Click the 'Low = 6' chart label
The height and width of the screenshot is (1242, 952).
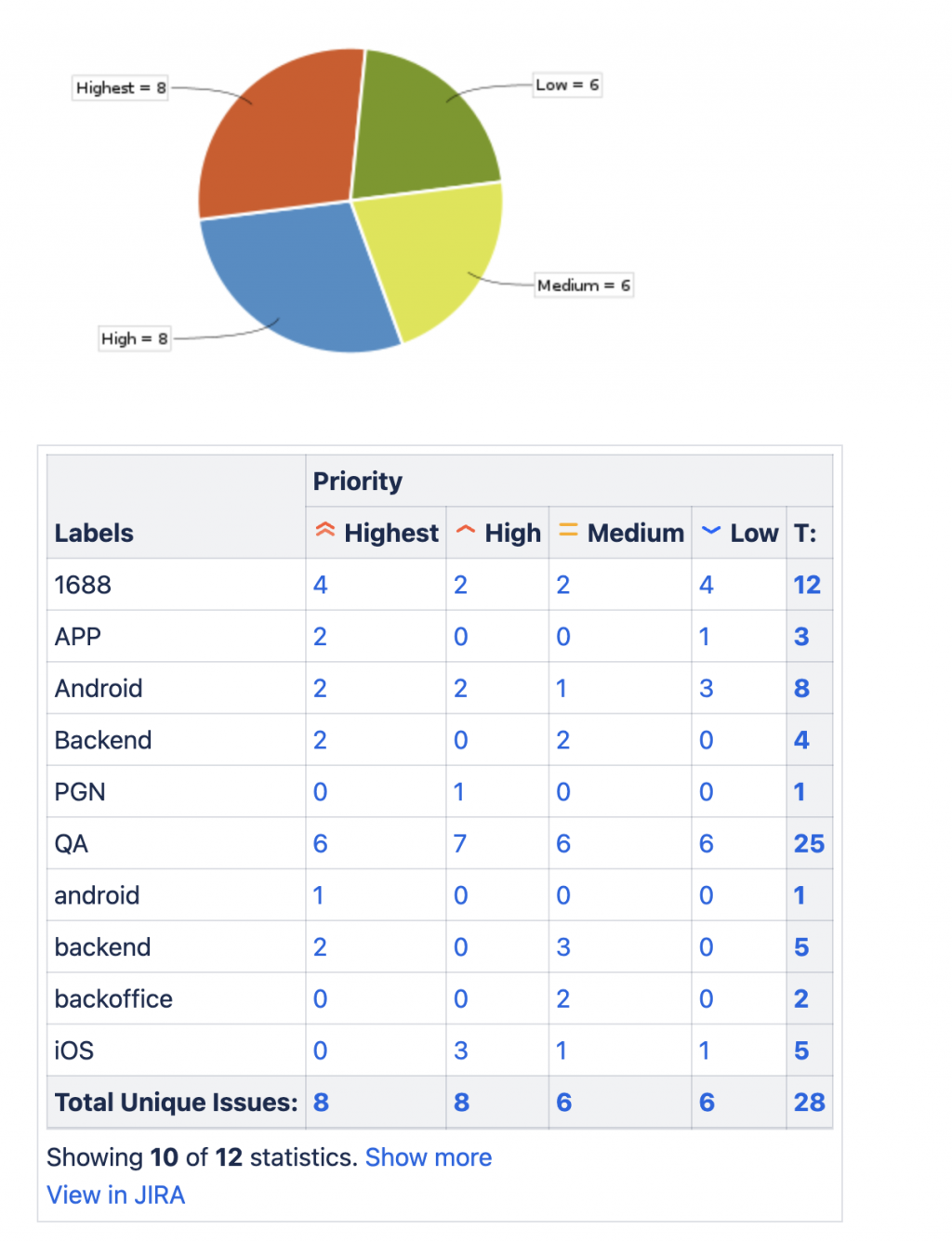(567, 85)
